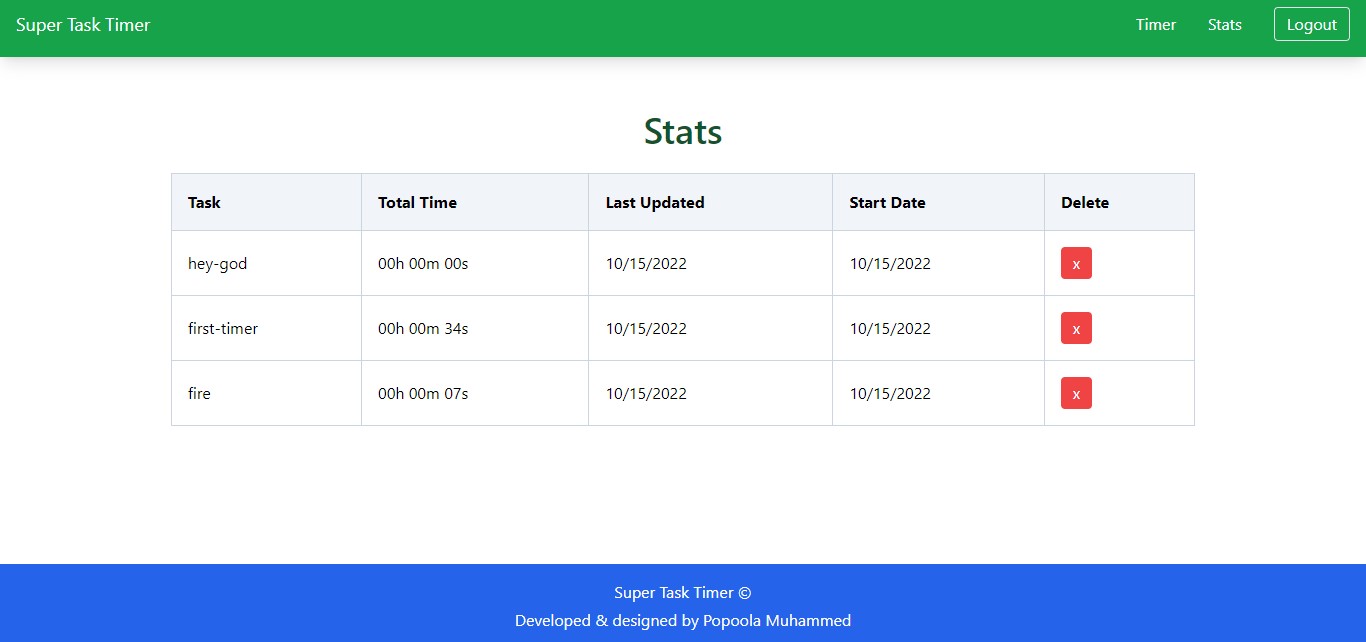Click the Start Date column header
The image size is (1366, 642).
(x=887, y=202)
